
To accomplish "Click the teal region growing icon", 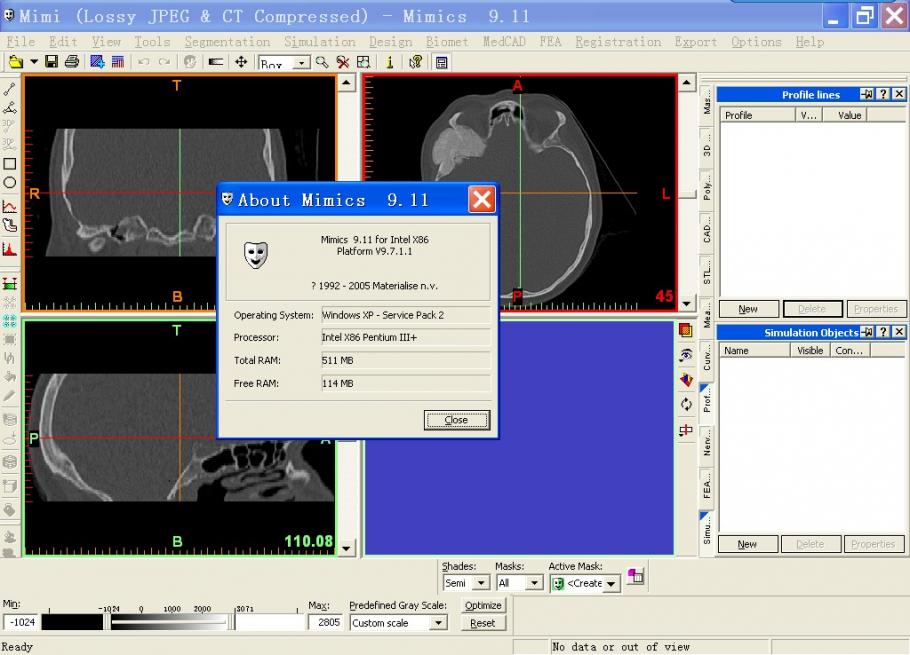I will pos(9,320).
